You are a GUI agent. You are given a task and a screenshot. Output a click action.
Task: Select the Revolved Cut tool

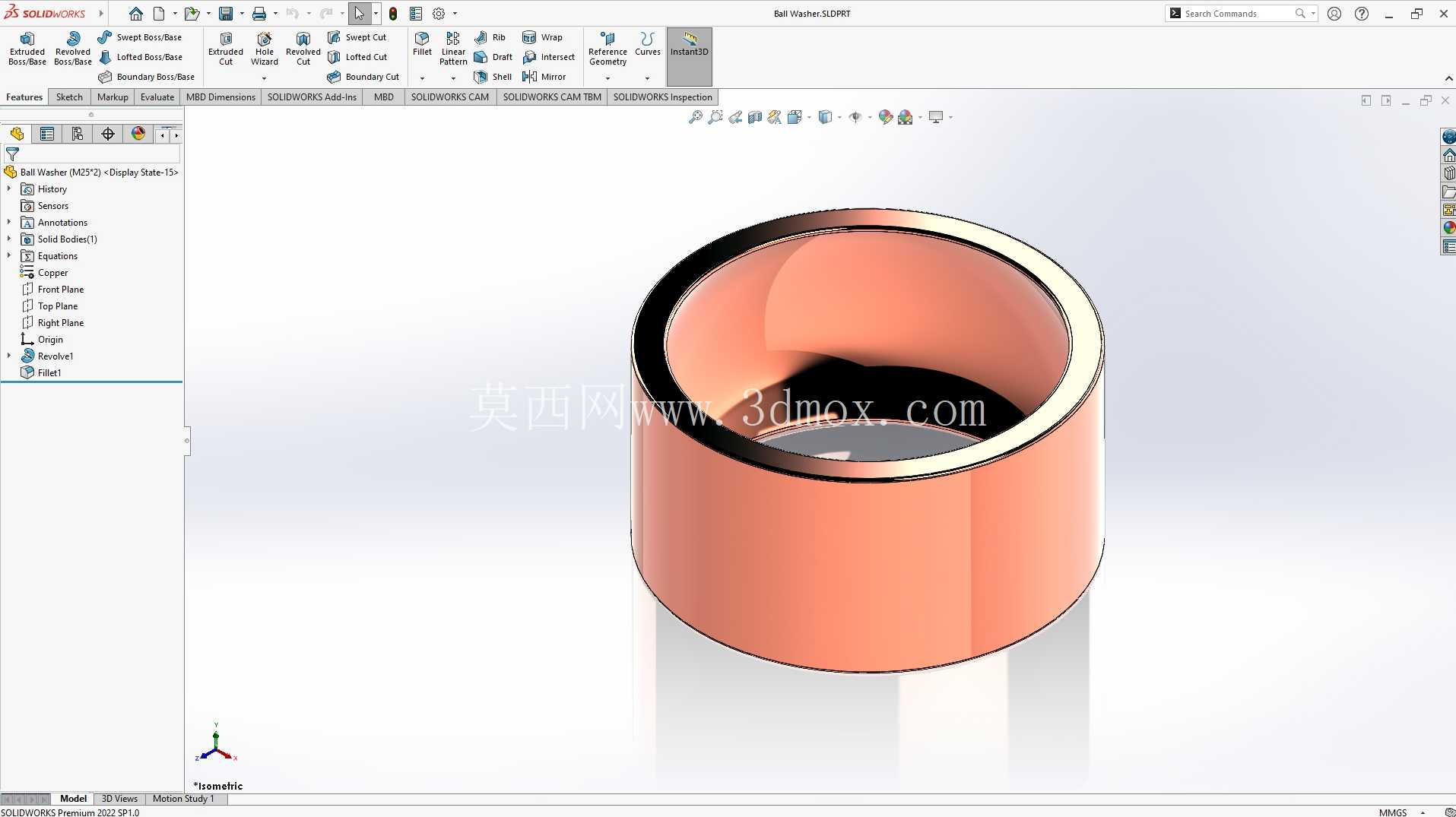point(303,49)
